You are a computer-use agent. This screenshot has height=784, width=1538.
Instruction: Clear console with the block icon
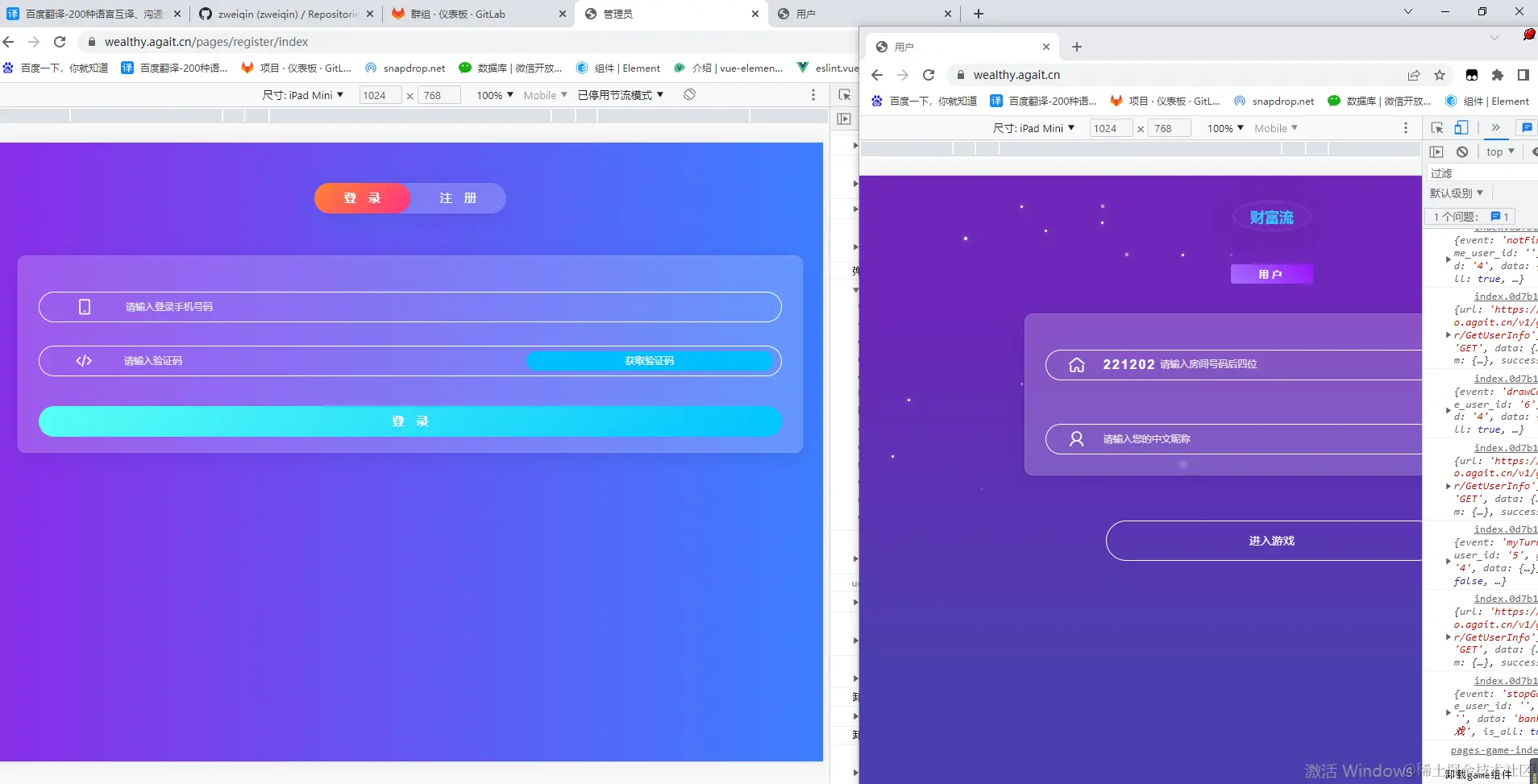click(x=1462, y=151)
